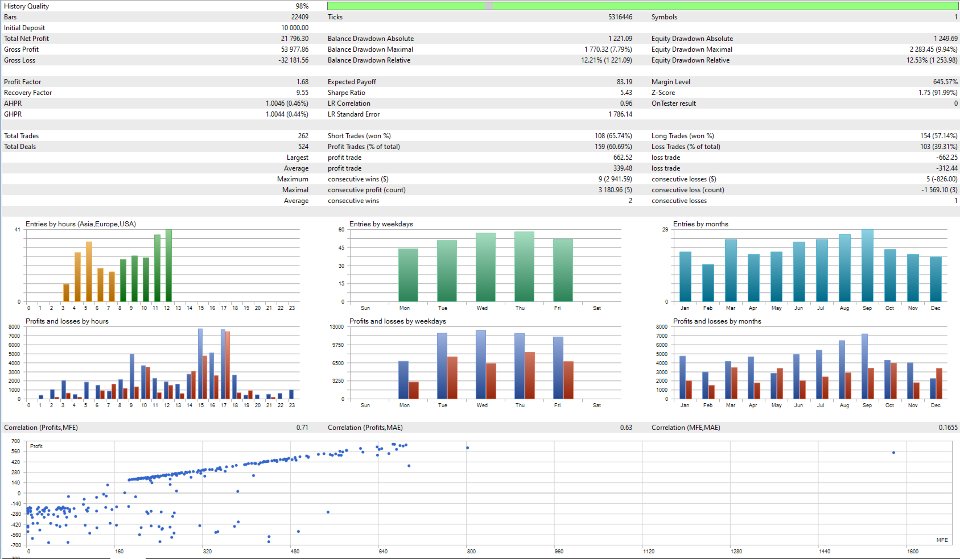Click the Sep bar in Entries by months
This screenshot has height=559, width=960.
pos(868,266)
